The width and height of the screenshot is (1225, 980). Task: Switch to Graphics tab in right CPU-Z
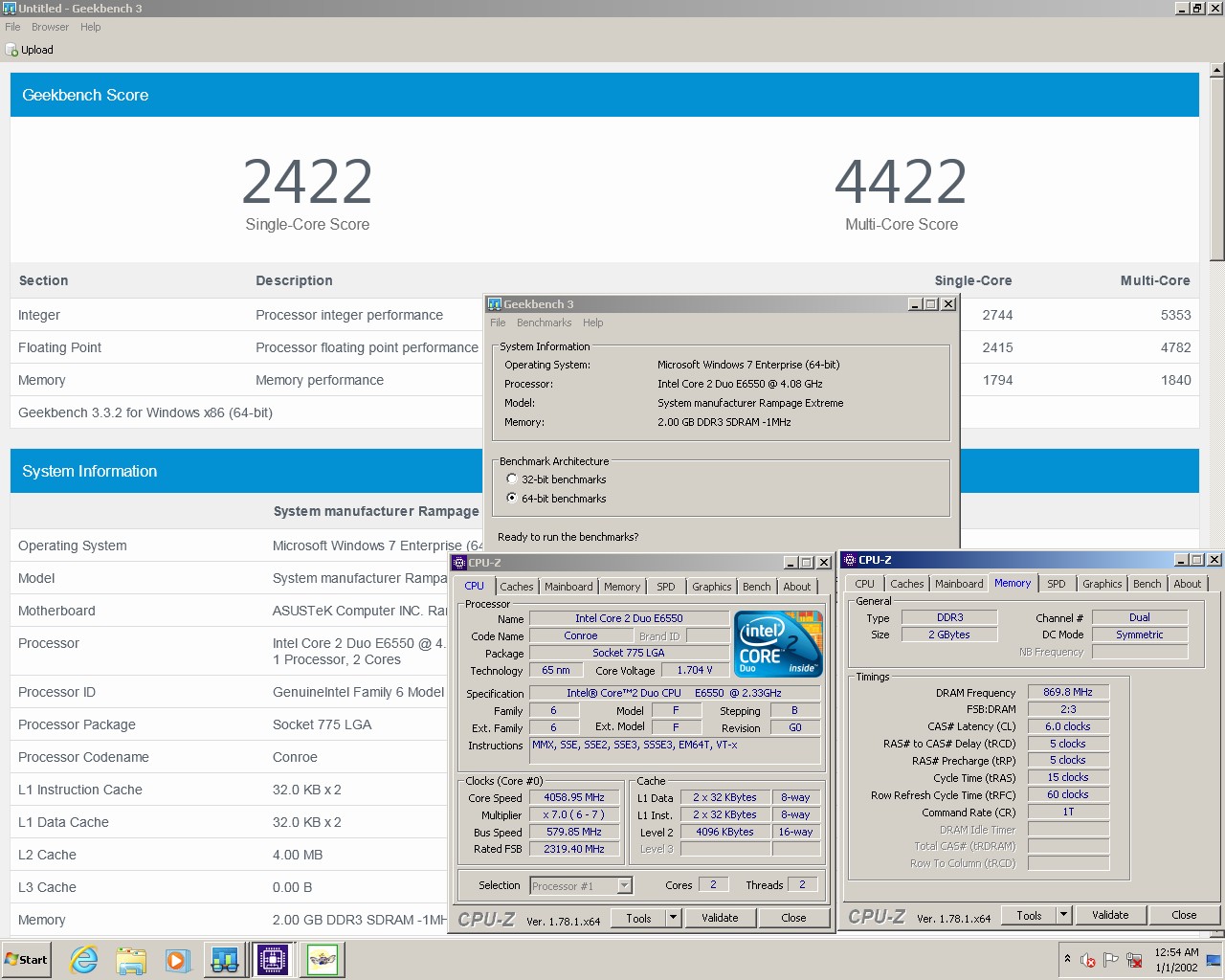[1102, 584]
